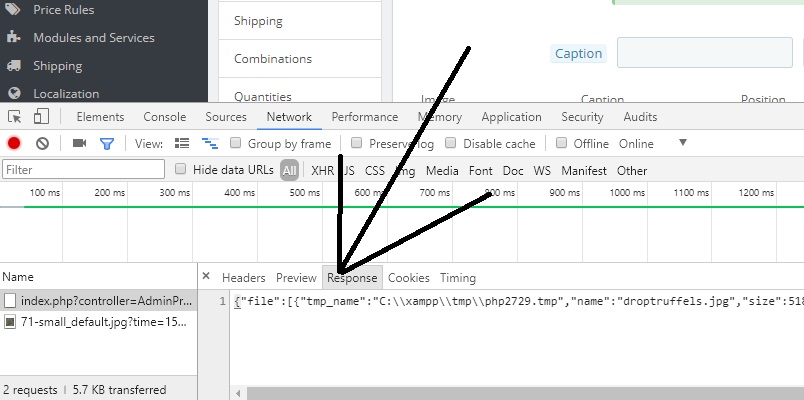Filter requests by WS
Viewport: 804px width, 400px height.
(x=542, y=171)
